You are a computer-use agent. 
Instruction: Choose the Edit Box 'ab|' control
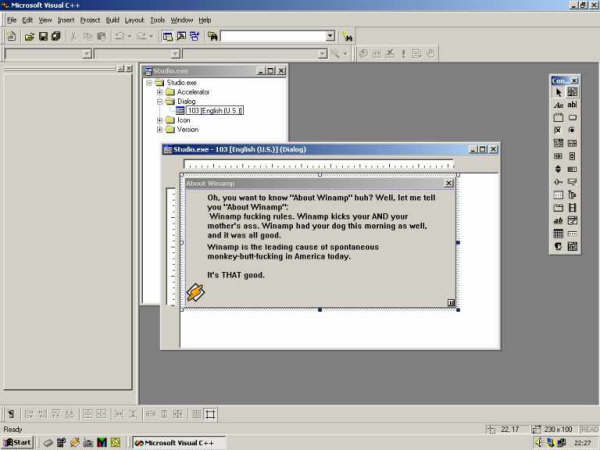tap(572, 105)
